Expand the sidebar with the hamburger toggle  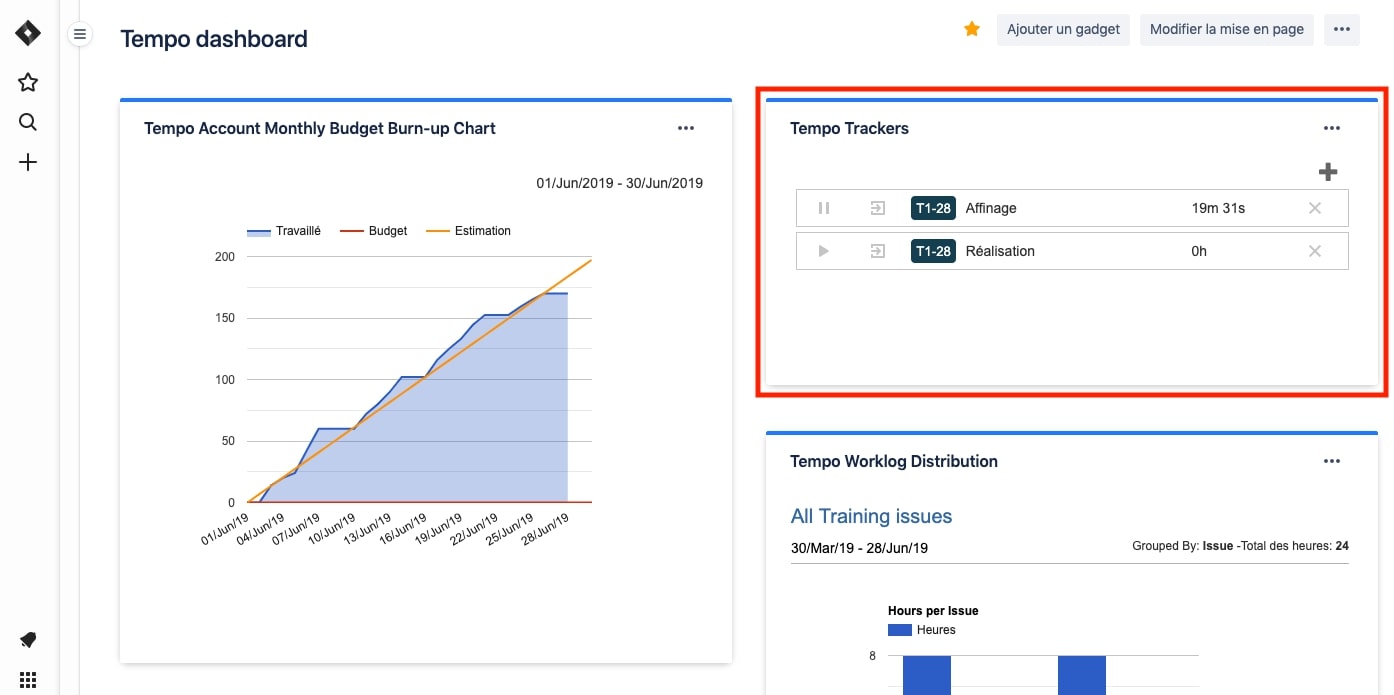point(80,35)
